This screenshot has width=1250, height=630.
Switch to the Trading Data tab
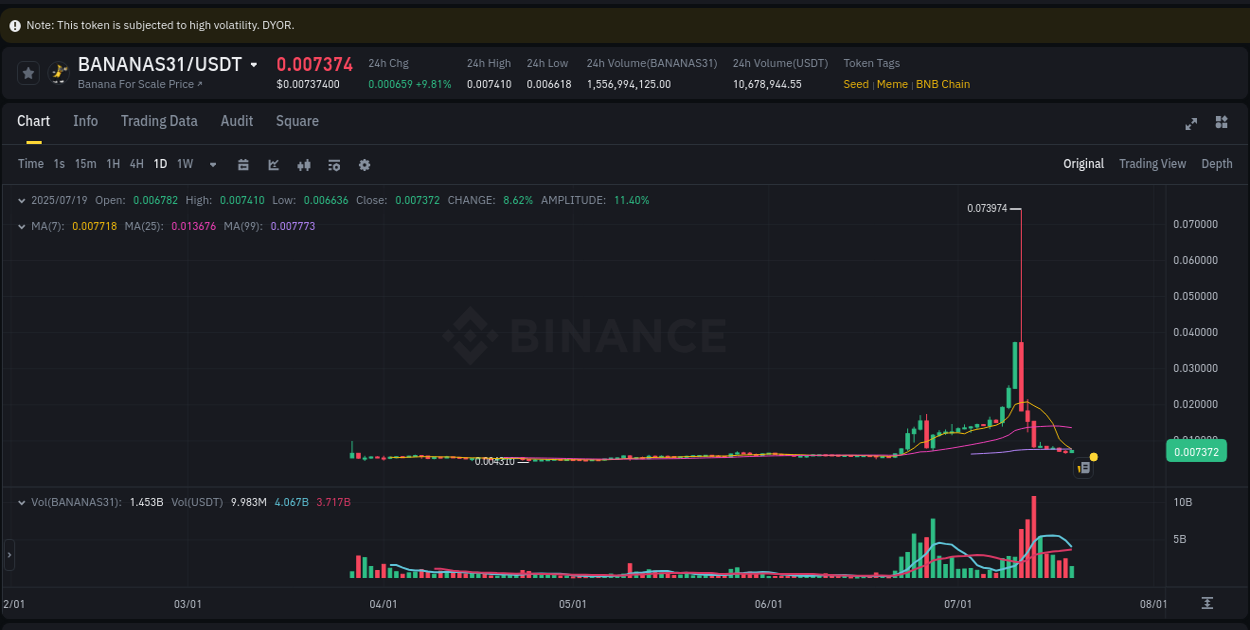tap(159, 121)
